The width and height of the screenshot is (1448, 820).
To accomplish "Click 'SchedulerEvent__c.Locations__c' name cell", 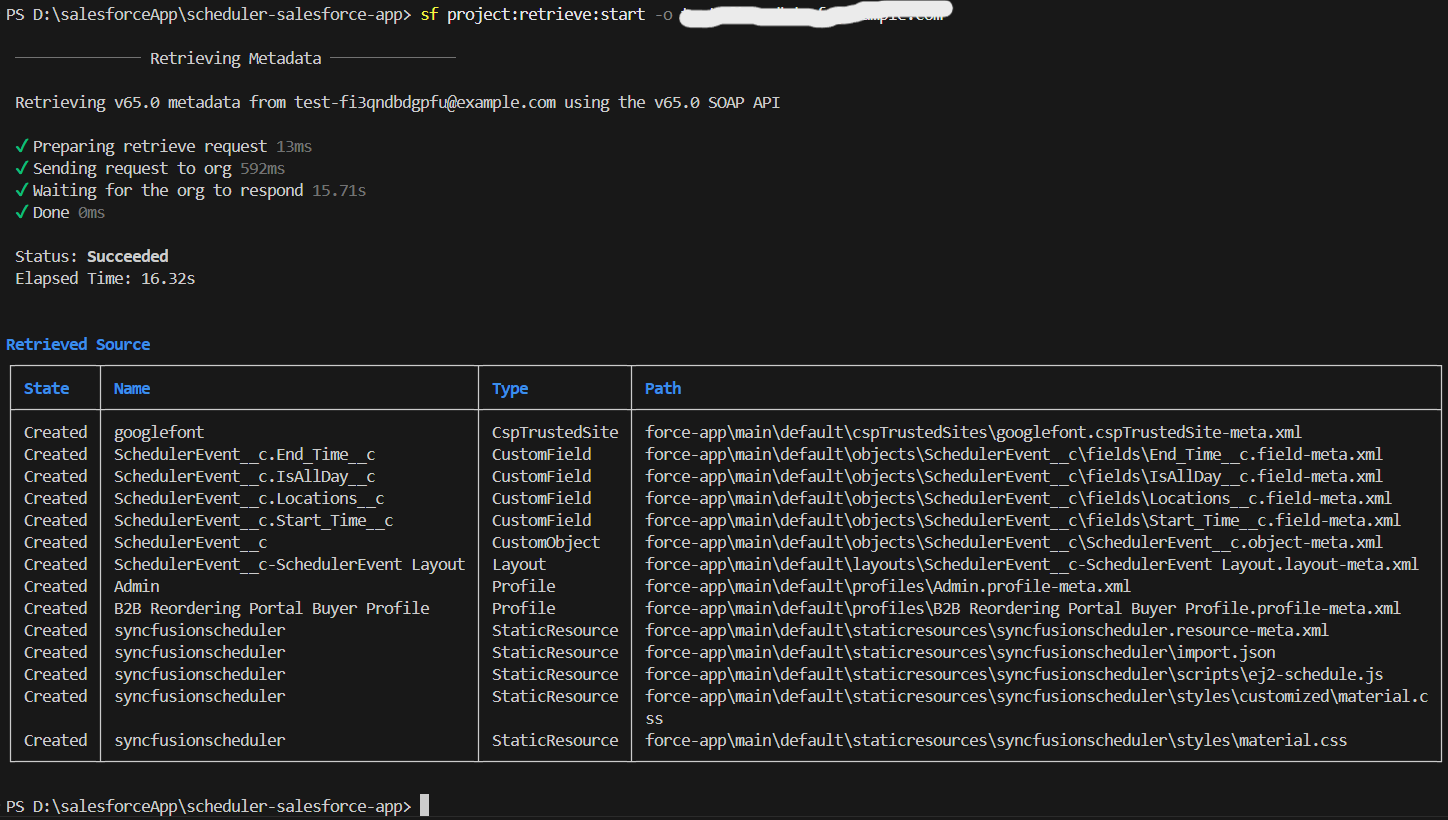I will pos(249,498).
